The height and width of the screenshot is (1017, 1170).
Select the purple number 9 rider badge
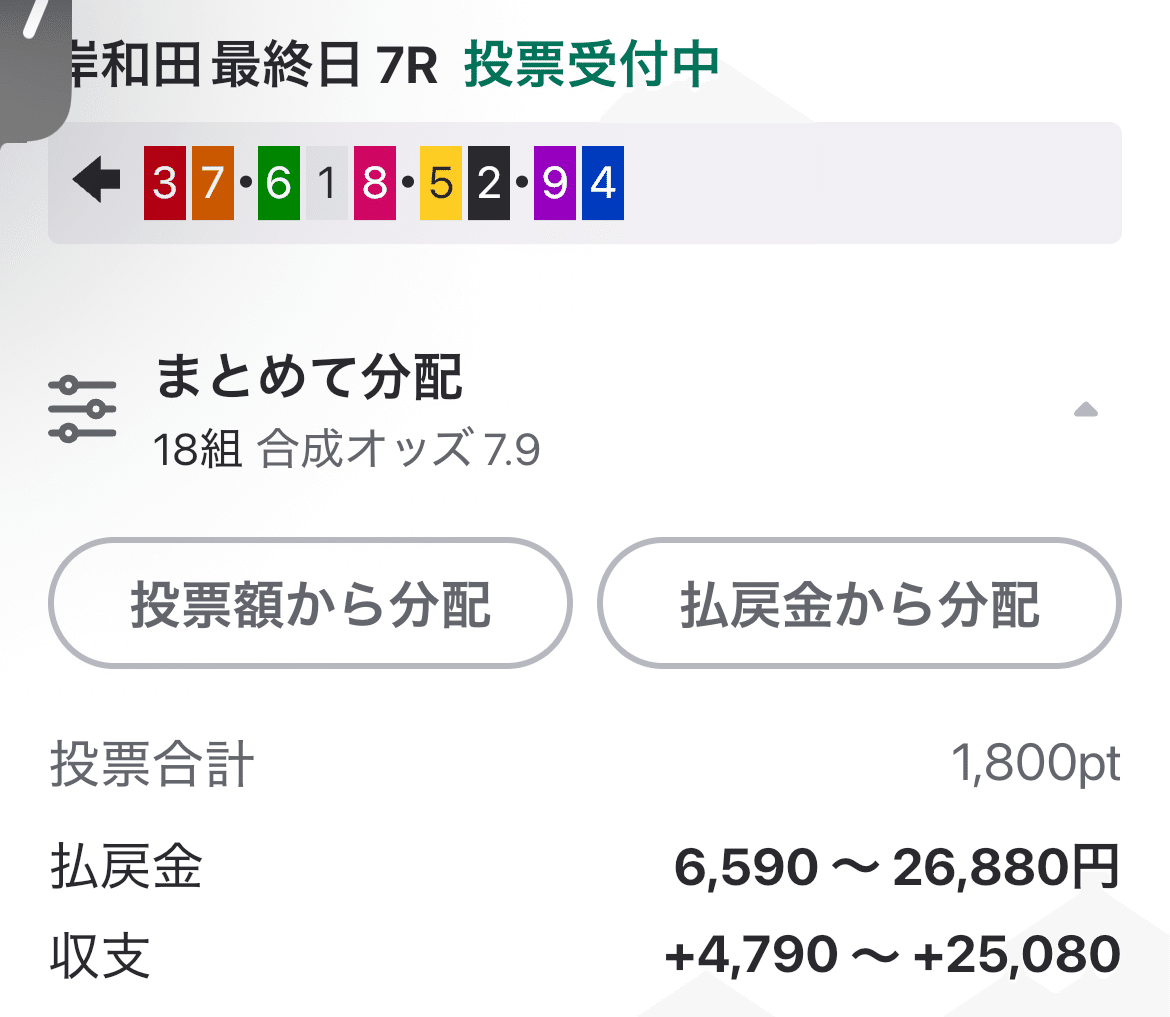tap(553, 184)
